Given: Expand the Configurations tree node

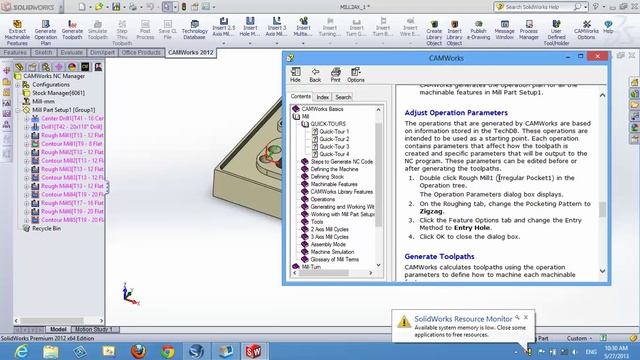Looking at the screenshot, I should click(x=18, y=85).
